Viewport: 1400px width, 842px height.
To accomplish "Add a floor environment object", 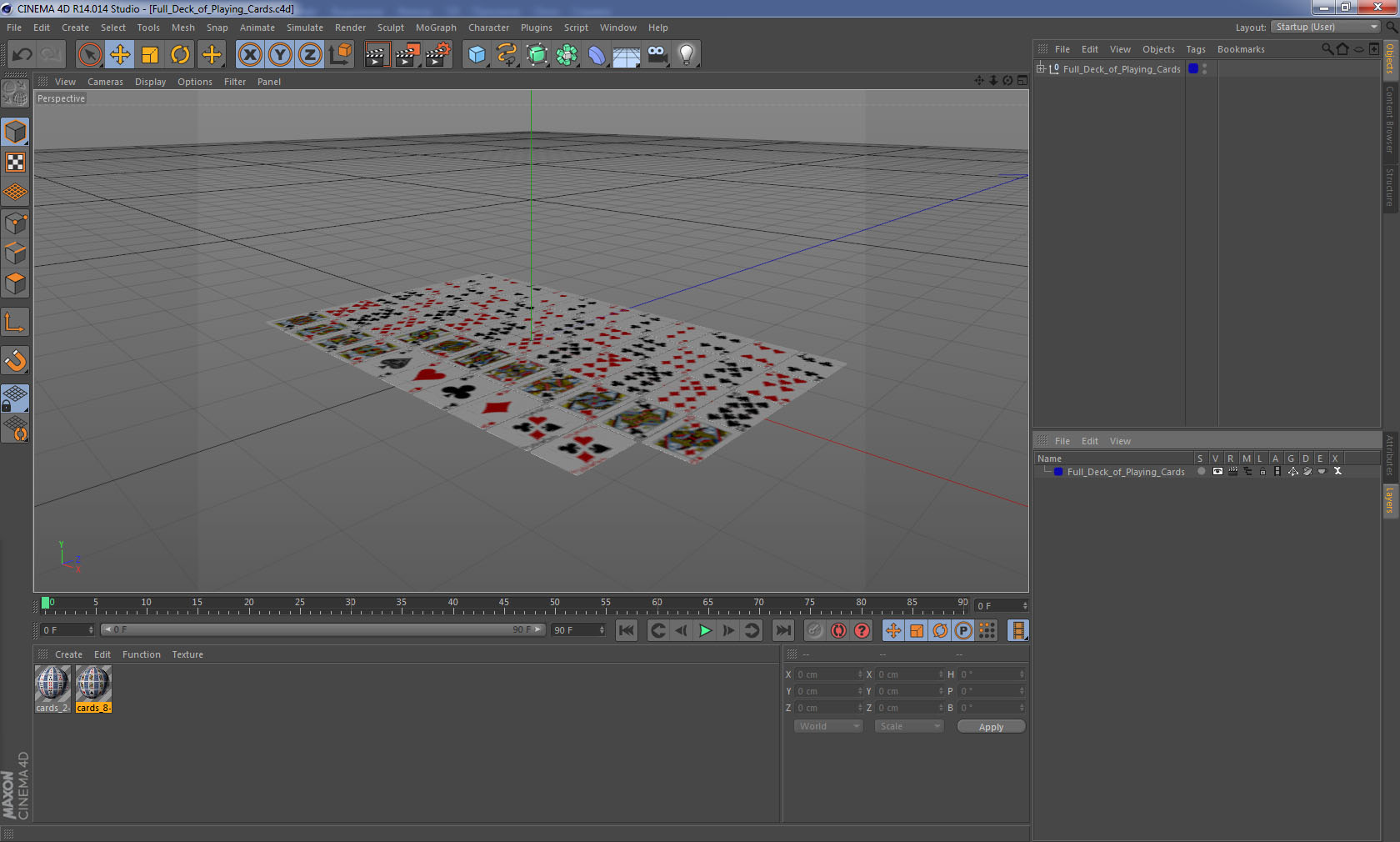I will 627,55.
